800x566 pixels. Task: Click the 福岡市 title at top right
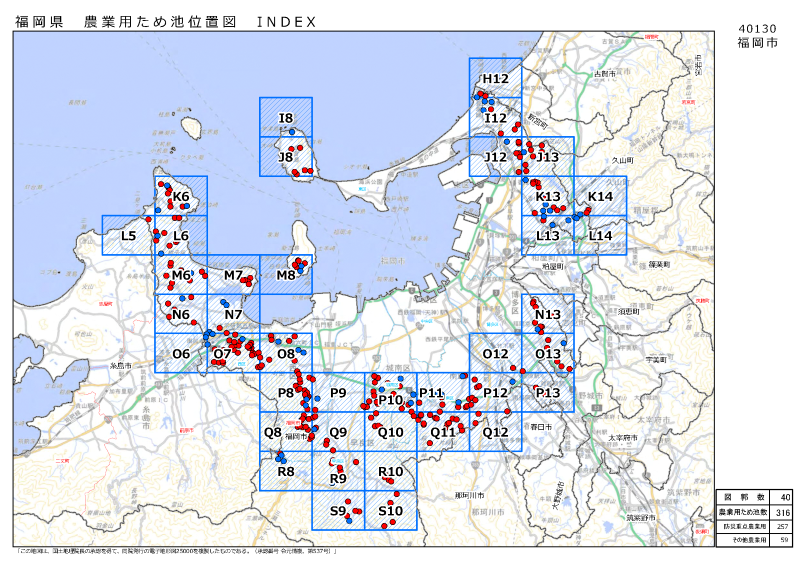click(x=756, y=43)
